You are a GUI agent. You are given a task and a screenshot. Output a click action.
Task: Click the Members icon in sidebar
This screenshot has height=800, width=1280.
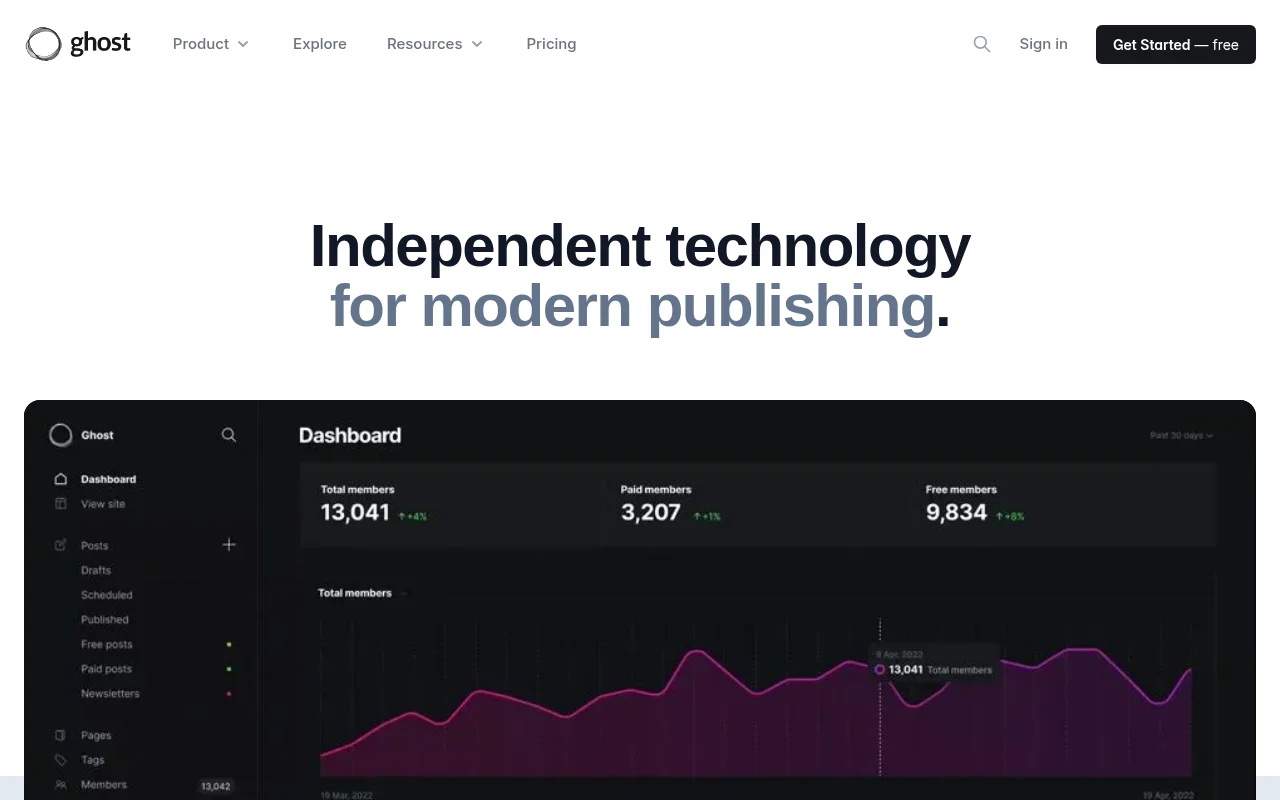(x=61, y=785)
